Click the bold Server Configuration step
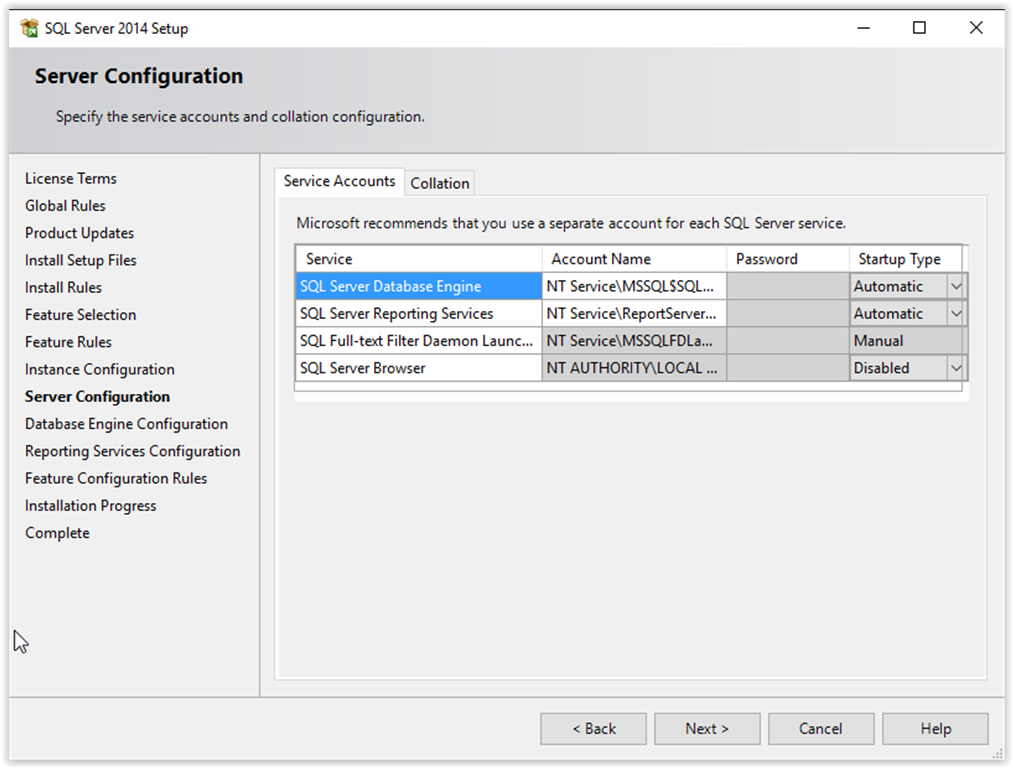The width and height of the screenshot is (1013, 768). 98,397
